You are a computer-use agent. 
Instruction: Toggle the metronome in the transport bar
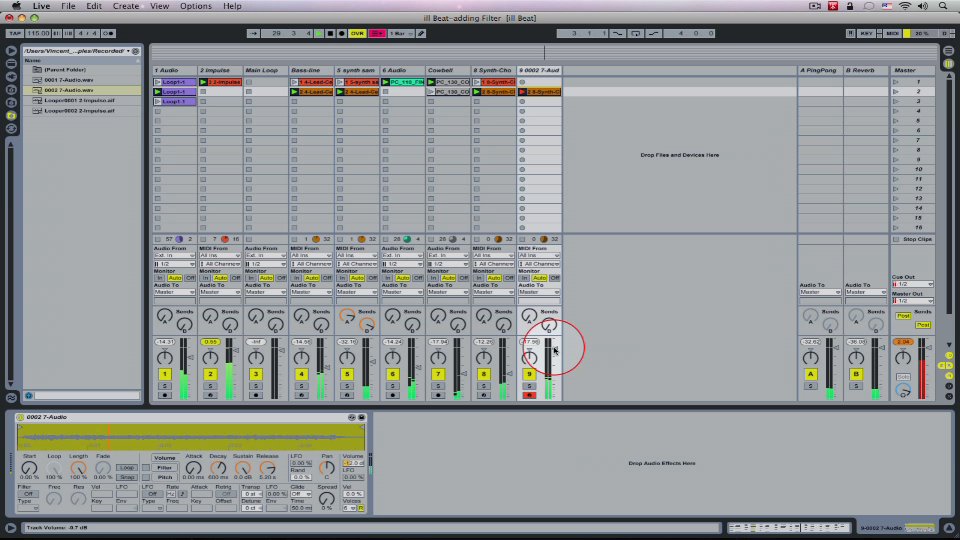pos(108,33)
